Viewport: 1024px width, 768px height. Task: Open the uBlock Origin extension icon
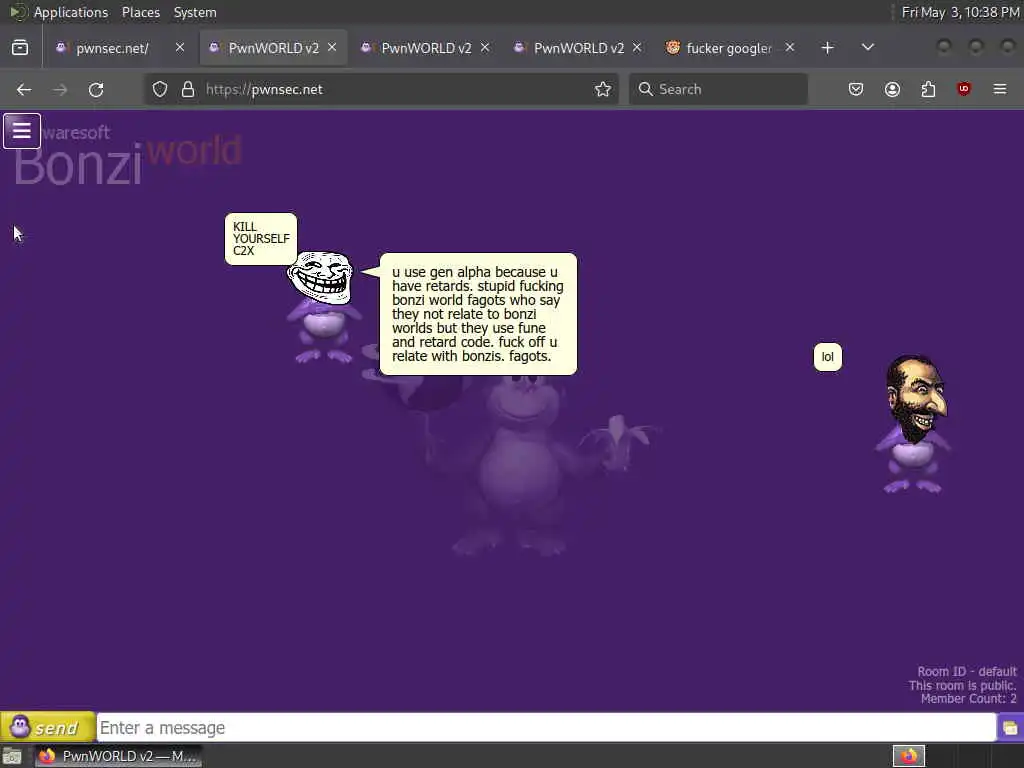(964, 89)
